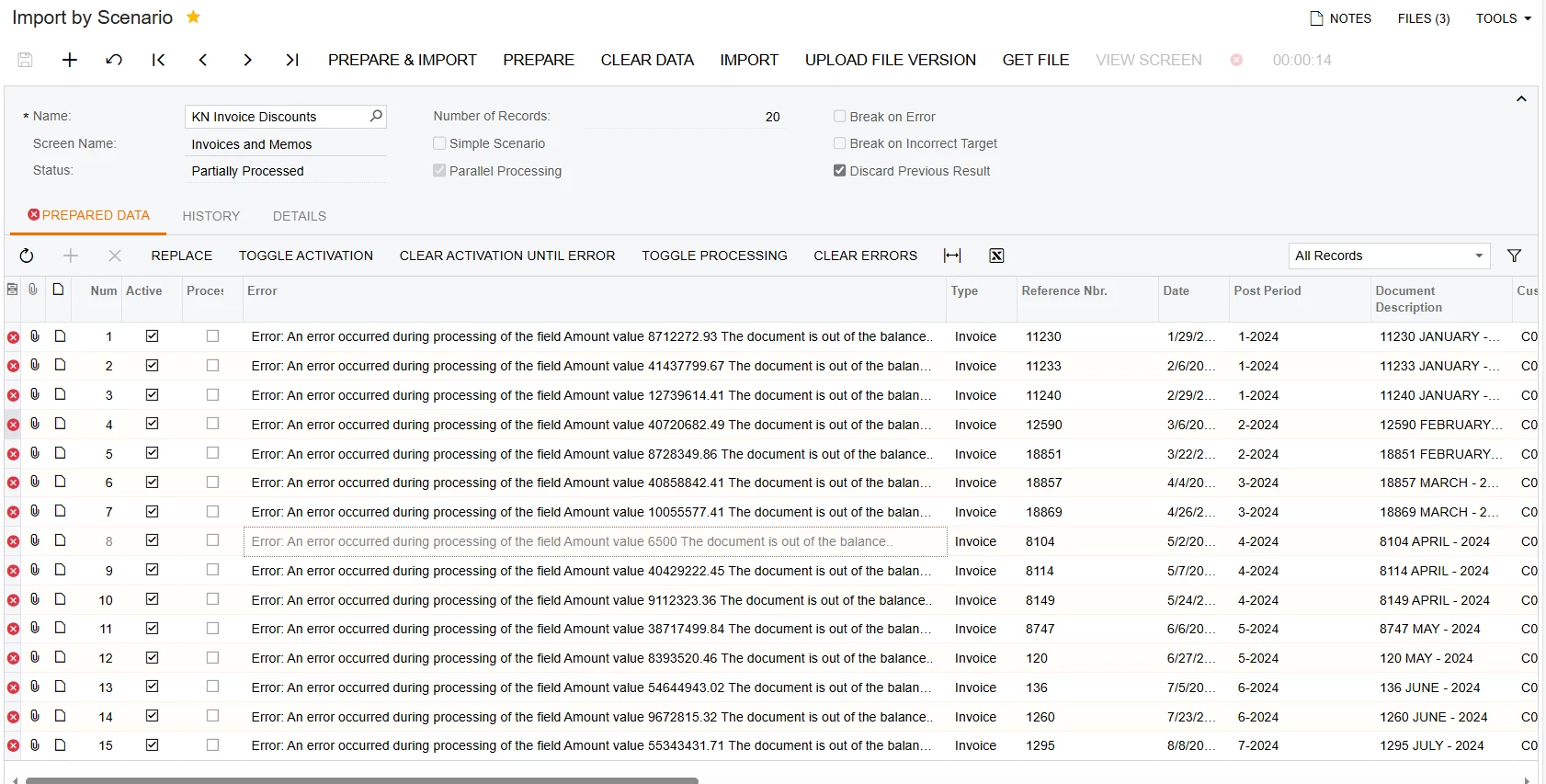Click the attachment paperclip on row 3

click(35, 394)
